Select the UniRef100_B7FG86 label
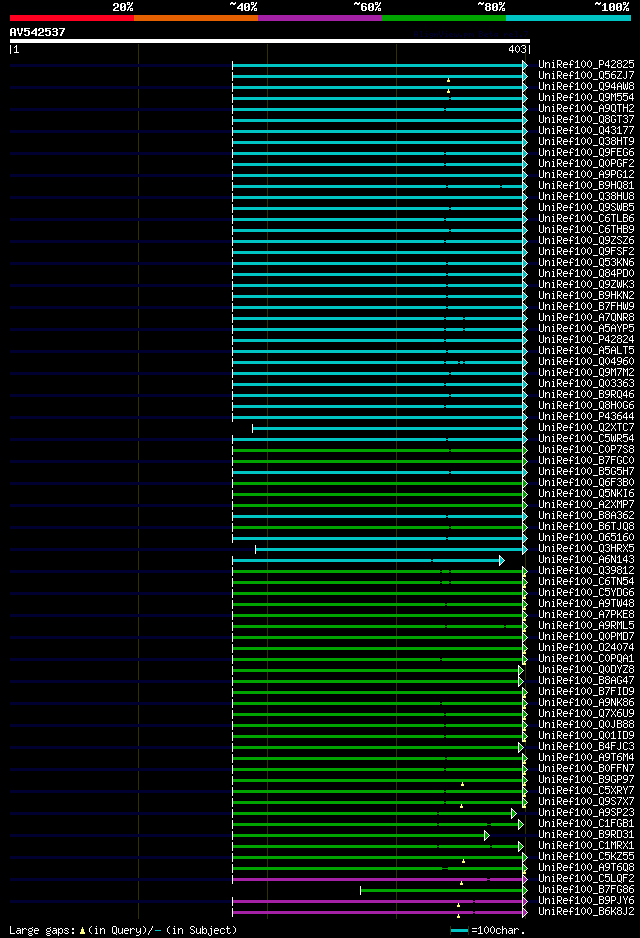Viewport: 640px width, 938px height. [586, 890]
